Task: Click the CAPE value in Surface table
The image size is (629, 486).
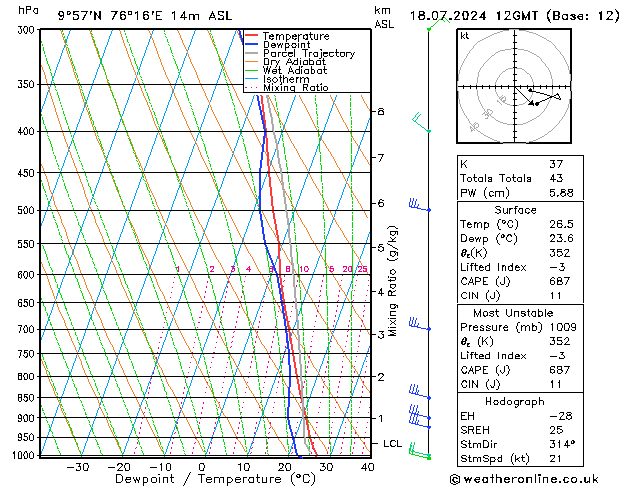Action: (x=559, y=281)
